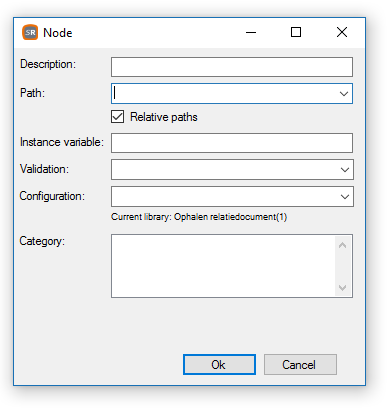Minimize the Node dialog window
The width and height of the screenshot is (387, 409).
click(x=251, y=32)
